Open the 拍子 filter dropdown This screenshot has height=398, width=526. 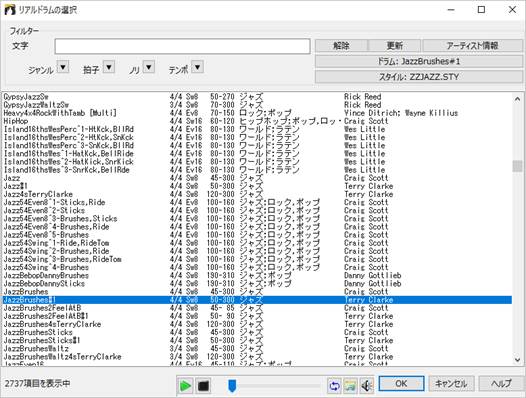pos(109,67)
